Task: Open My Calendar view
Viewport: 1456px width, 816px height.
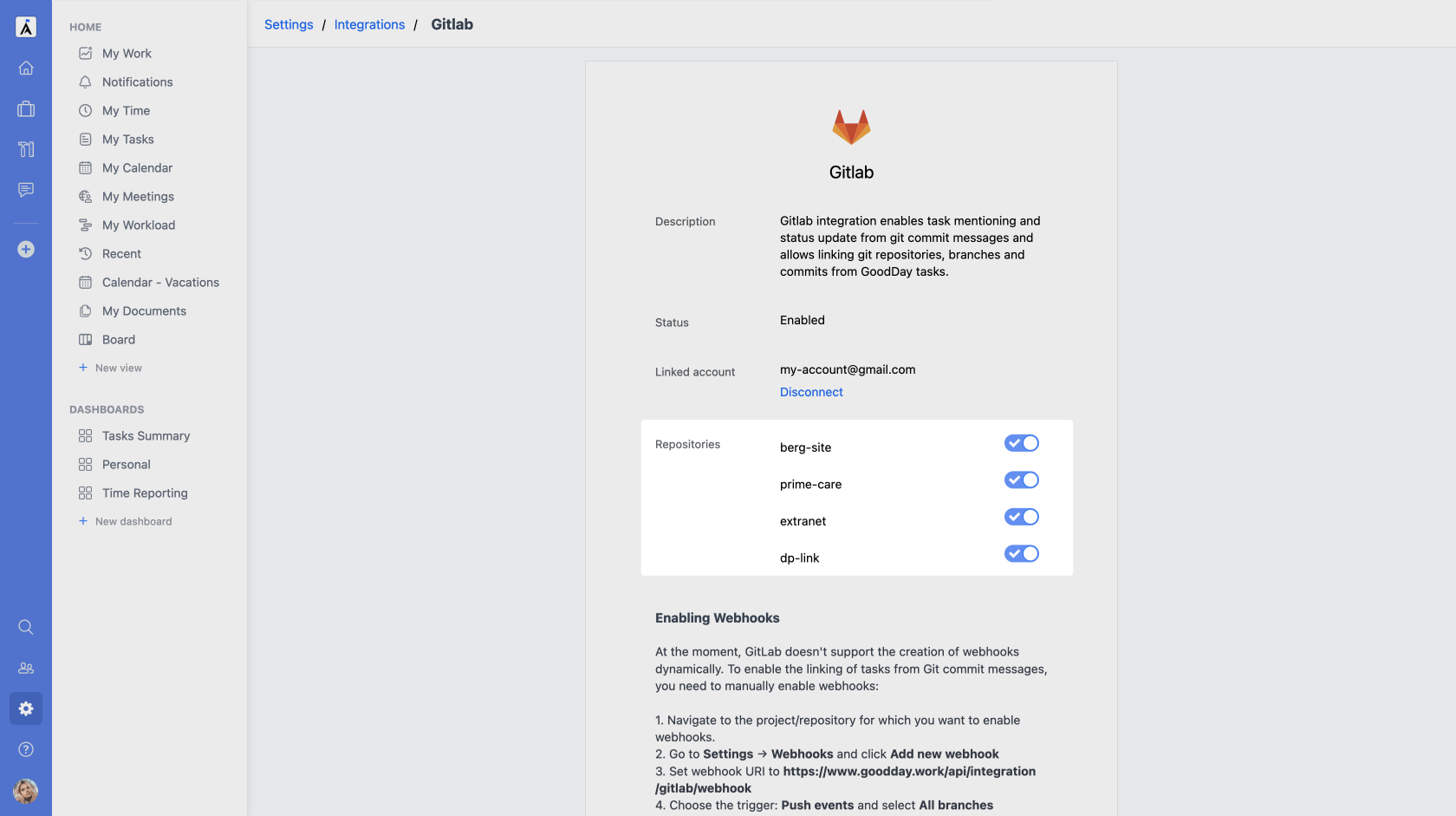Action: 137,168
